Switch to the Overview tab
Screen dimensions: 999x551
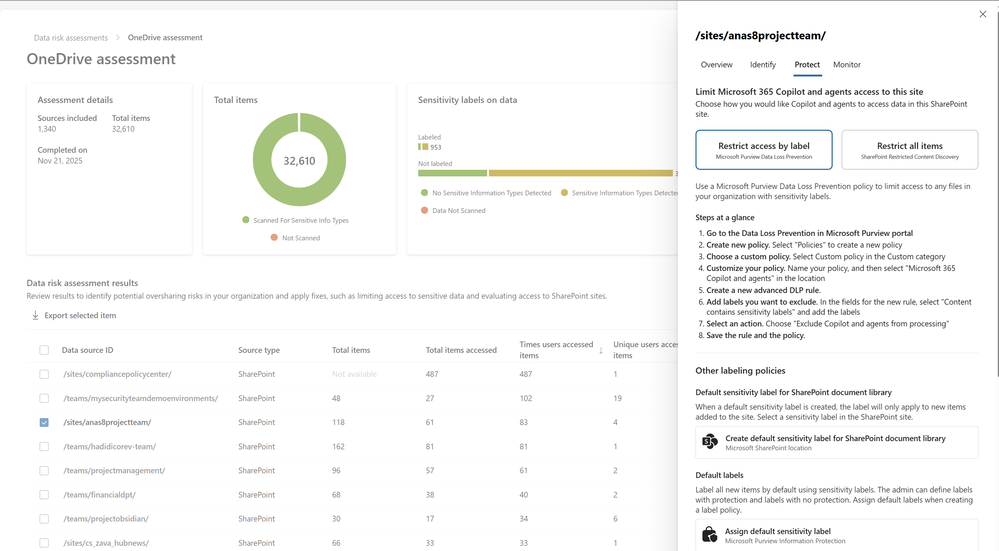point(716,65)
